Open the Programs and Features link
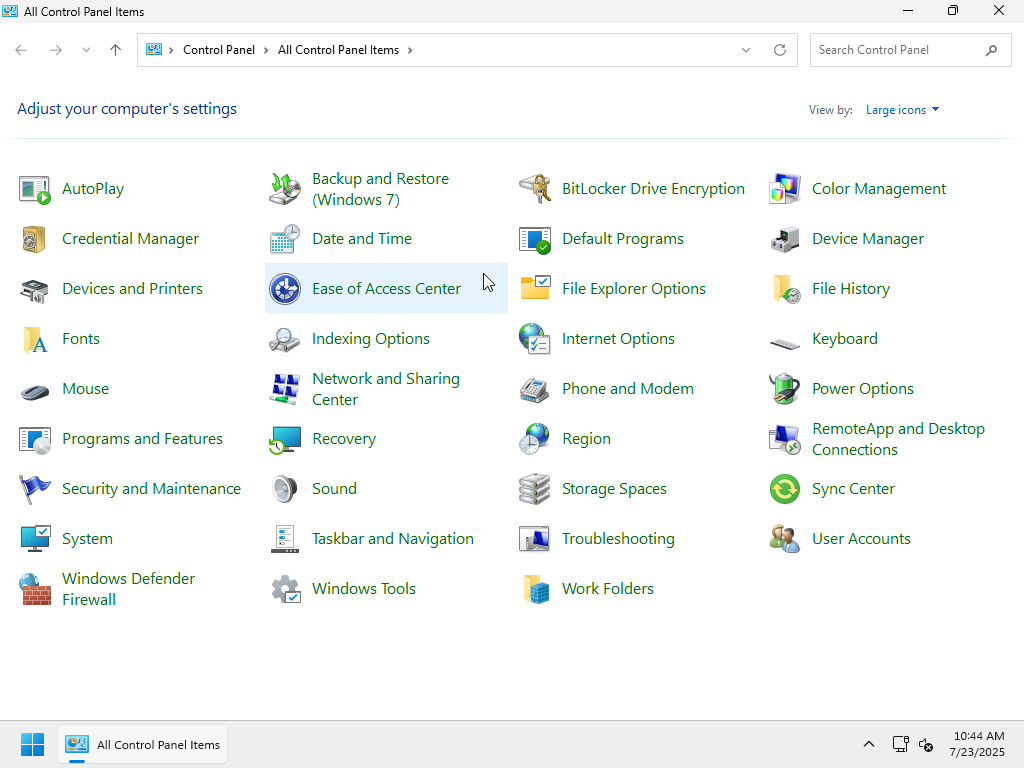This screenshot has height=768, width=1024. [x=142, y=439]
